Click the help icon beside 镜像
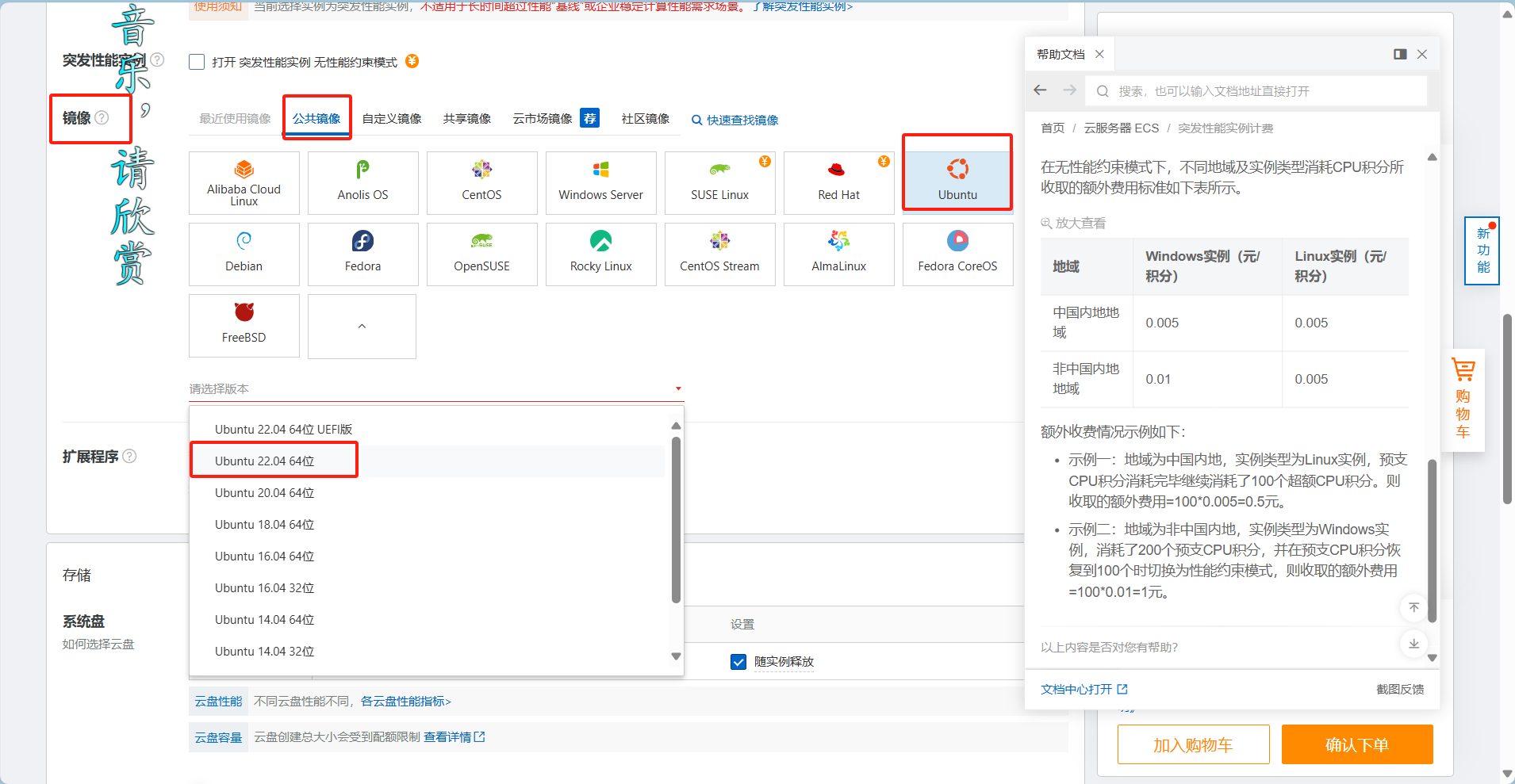This screenshot has height=784, width=1515. point(102,117)
